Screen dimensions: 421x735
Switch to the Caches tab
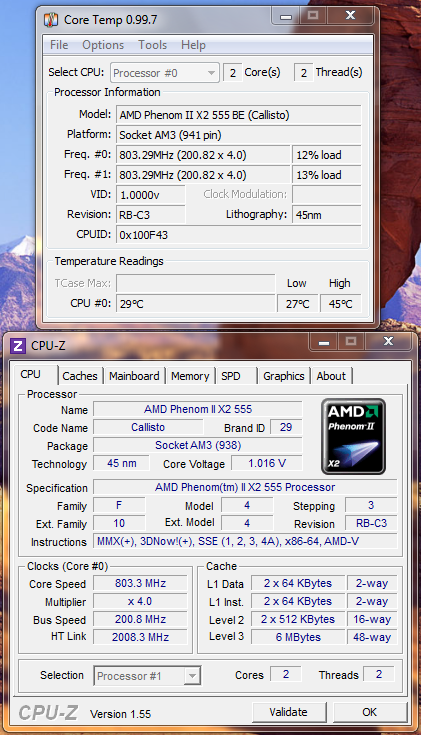(80, 376)
